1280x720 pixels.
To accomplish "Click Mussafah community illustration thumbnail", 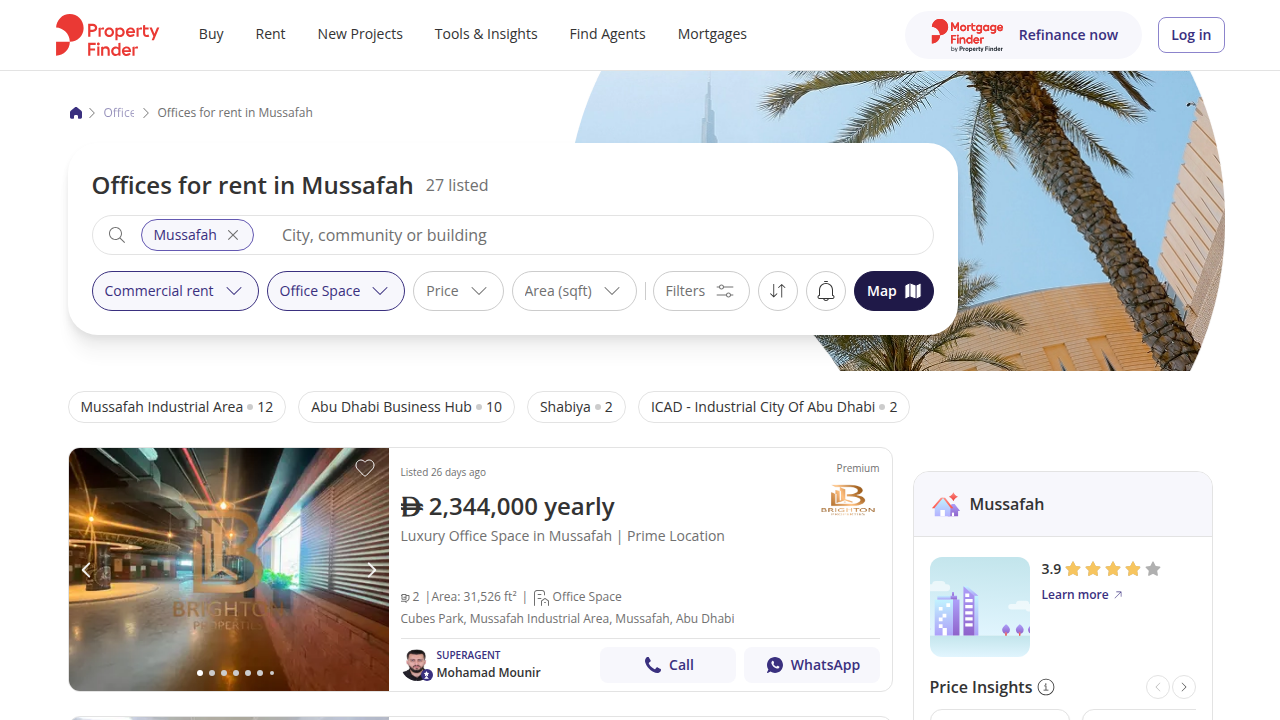I will click(x=980, y=607).
